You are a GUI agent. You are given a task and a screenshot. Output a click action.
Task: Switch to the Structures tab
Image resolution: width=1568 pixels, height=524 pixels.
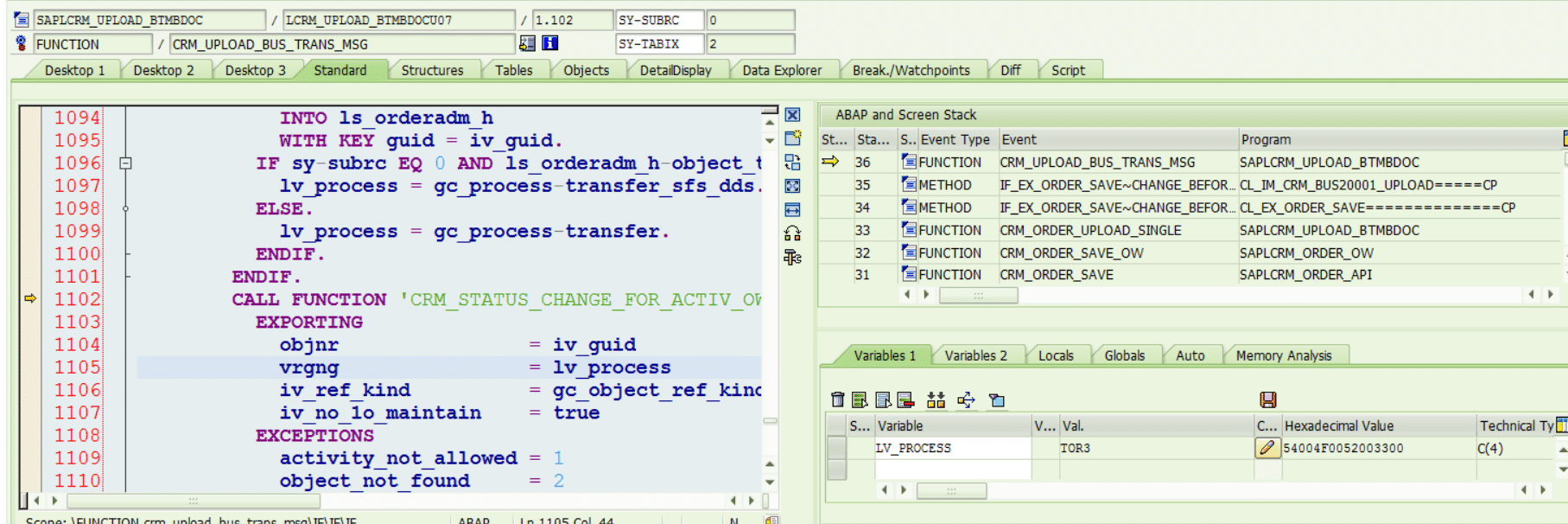[432, 70]
